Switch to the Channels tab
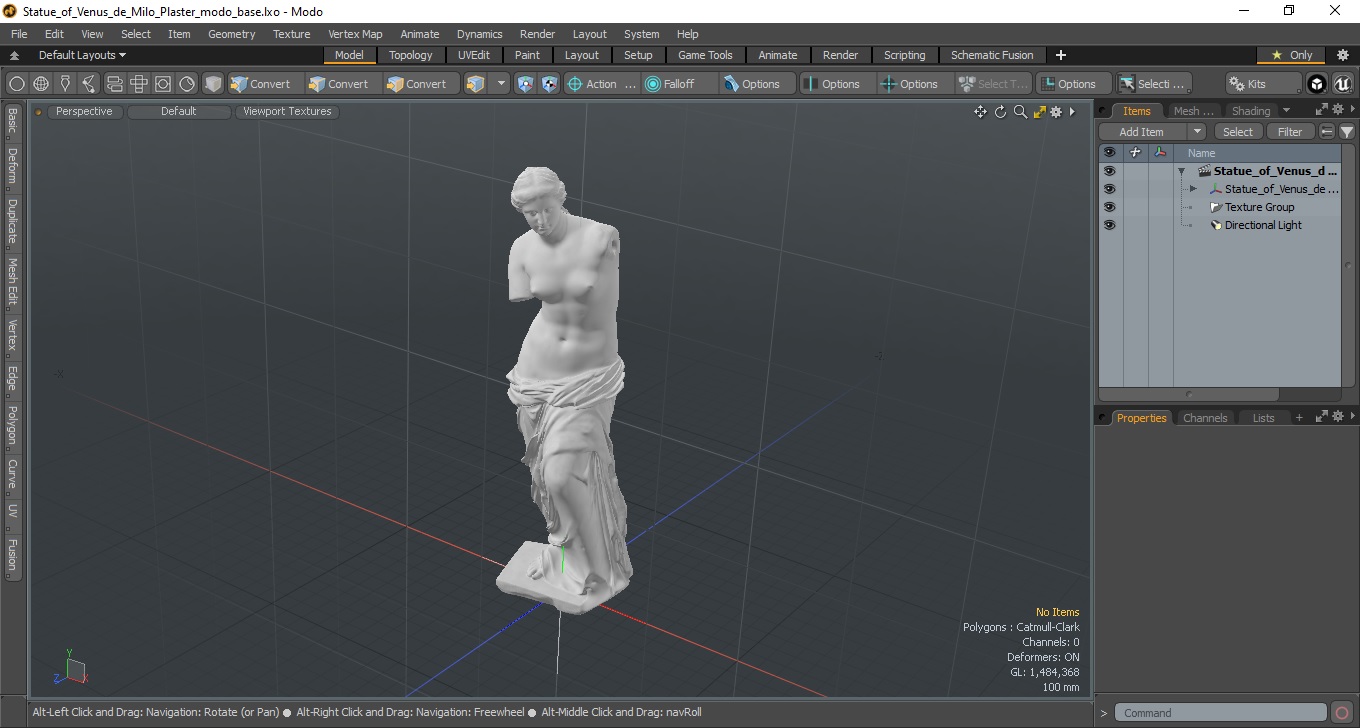The image size is (1360, 728). coord(1205,418)
